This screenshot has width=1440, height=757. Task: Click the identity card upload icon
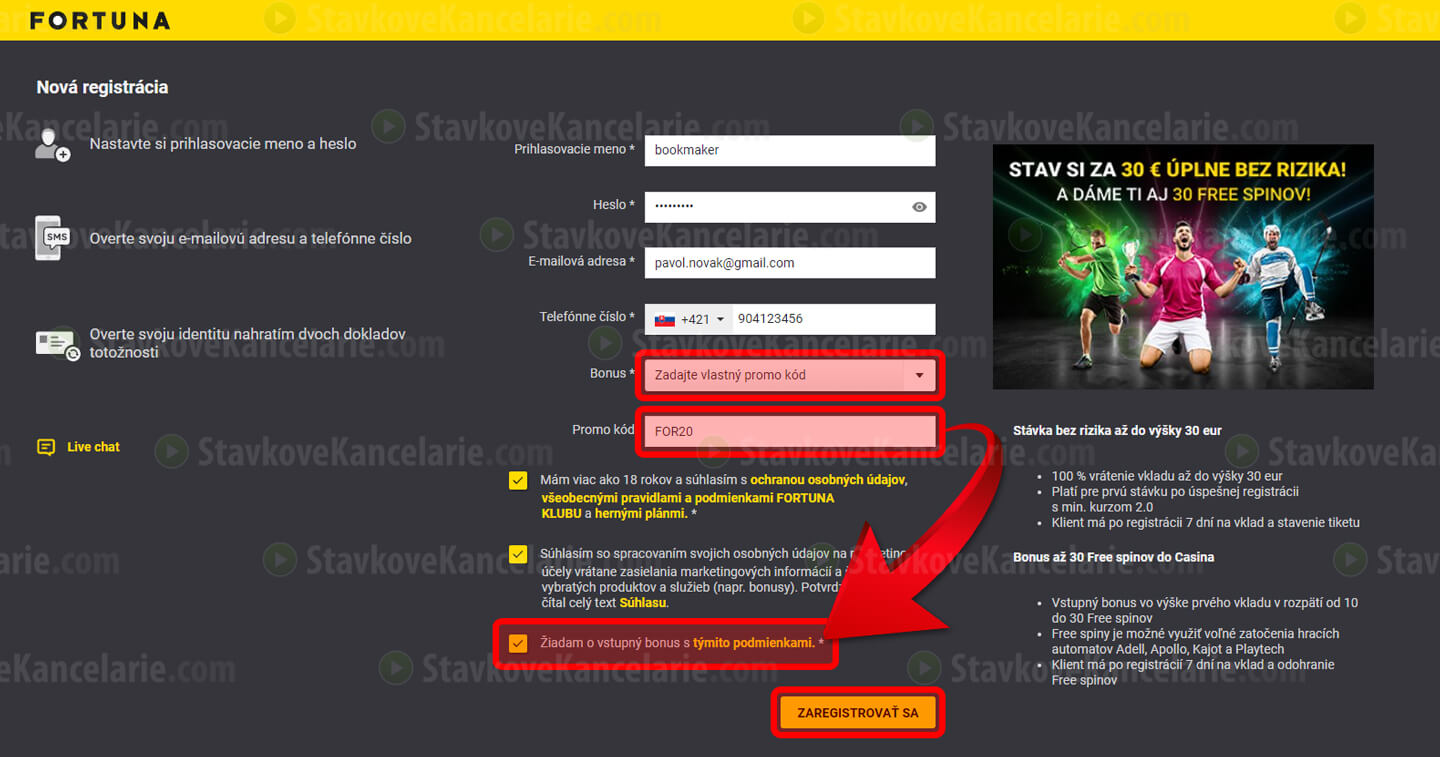[x=57, y=344]
